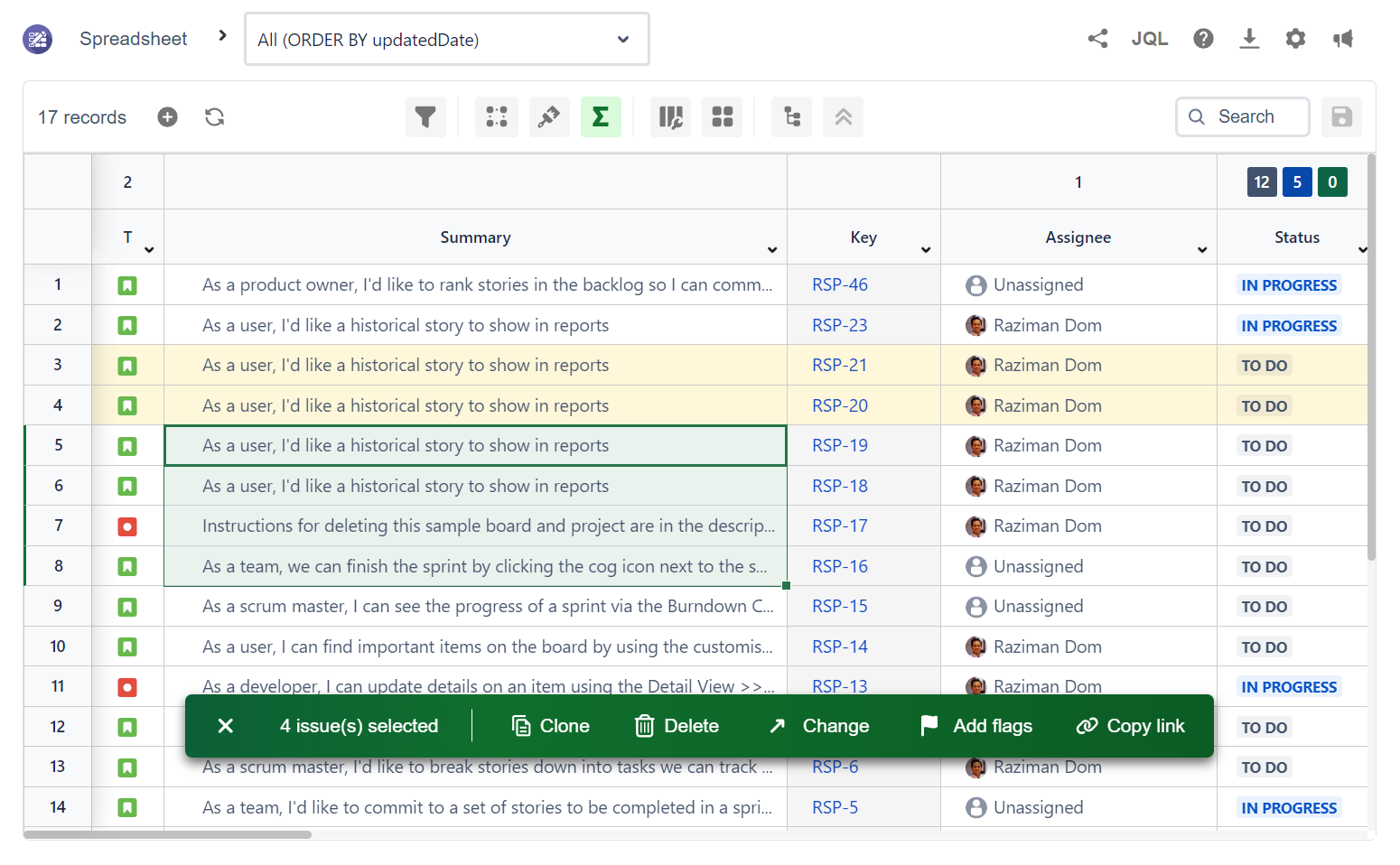Click the bug type icon in row 7
This screenshot has width=1400, height=865.
pos(127,526)
